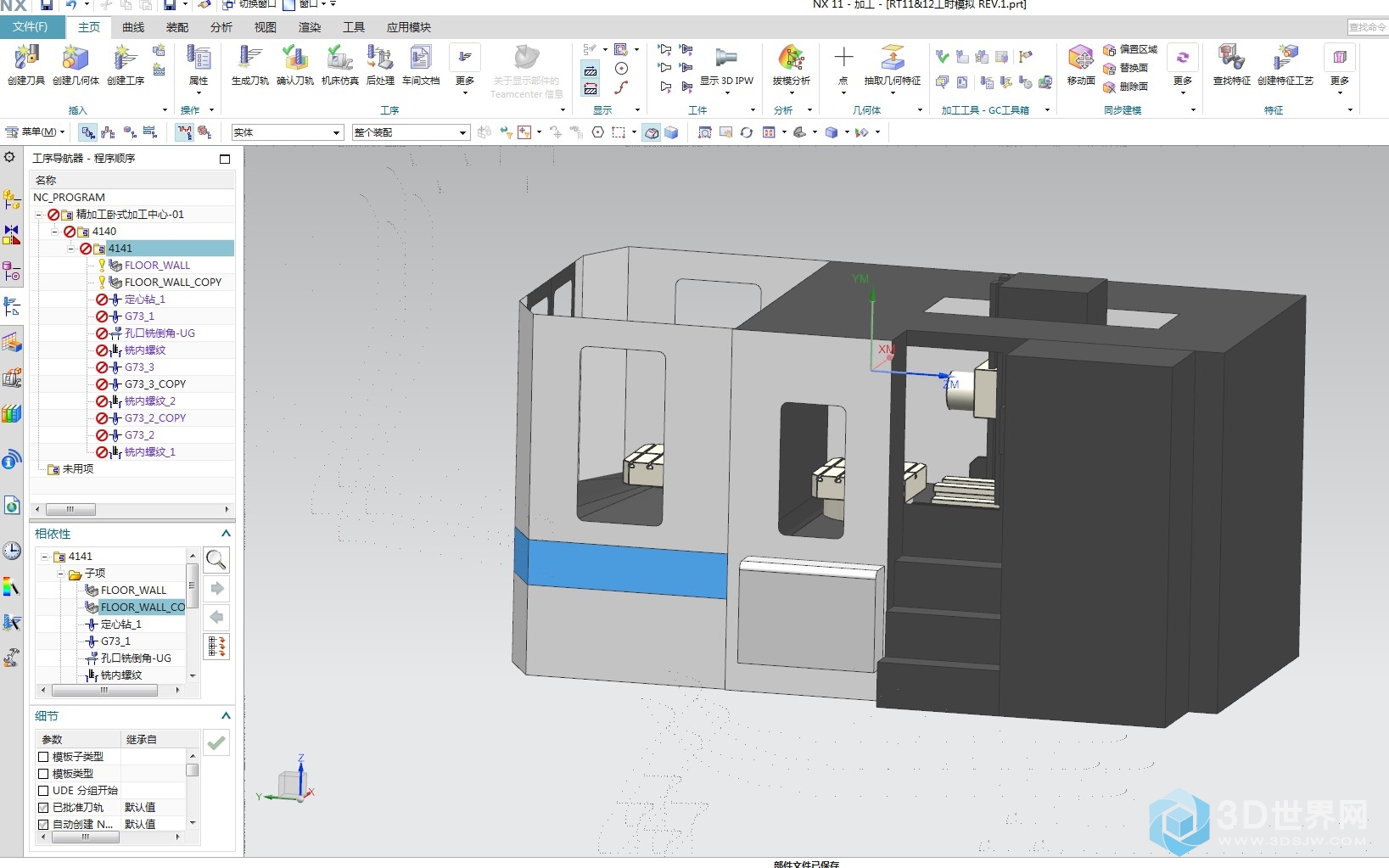The image size is (1389, 868).
Task: Click the forward arrow button in Dependencies
Action: (x=216, y=588)
